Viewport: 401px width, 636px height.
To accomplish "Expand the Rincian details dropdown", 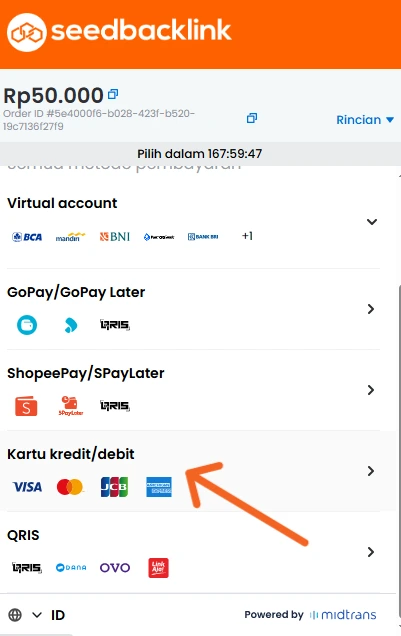I will (365, 120).
